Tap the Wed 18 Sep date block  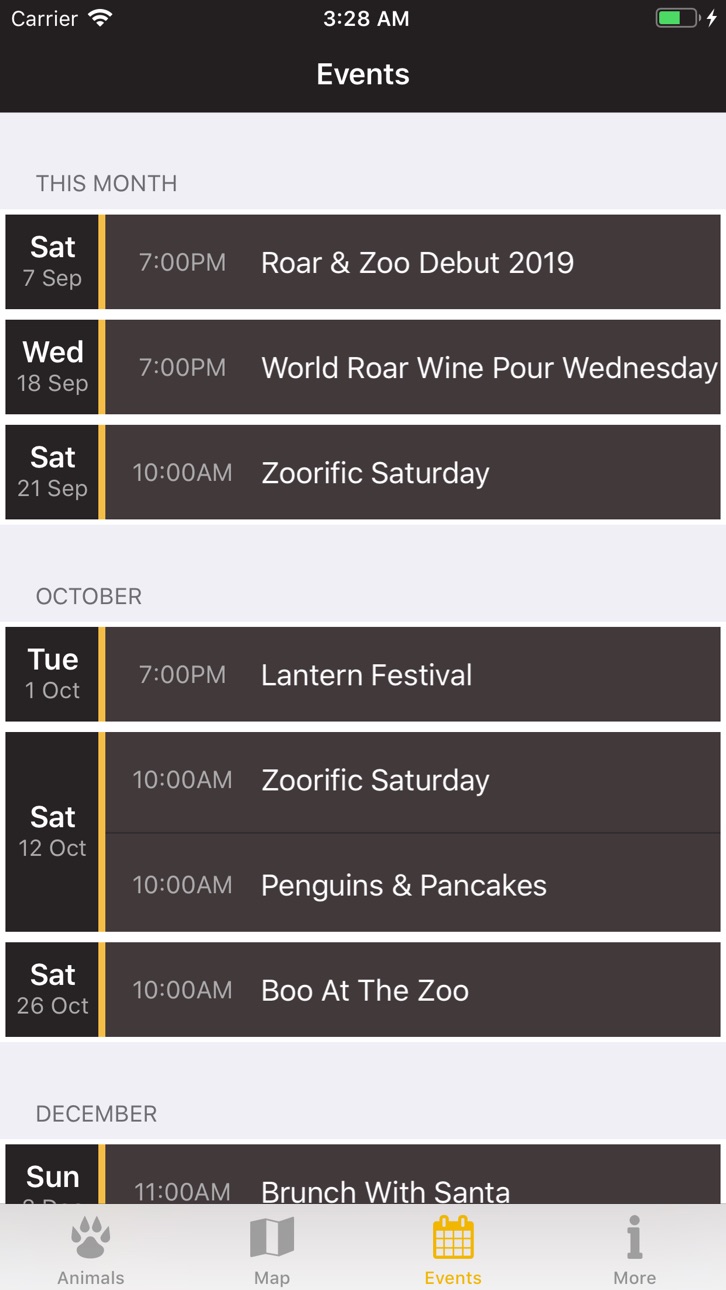coord(52,367)
